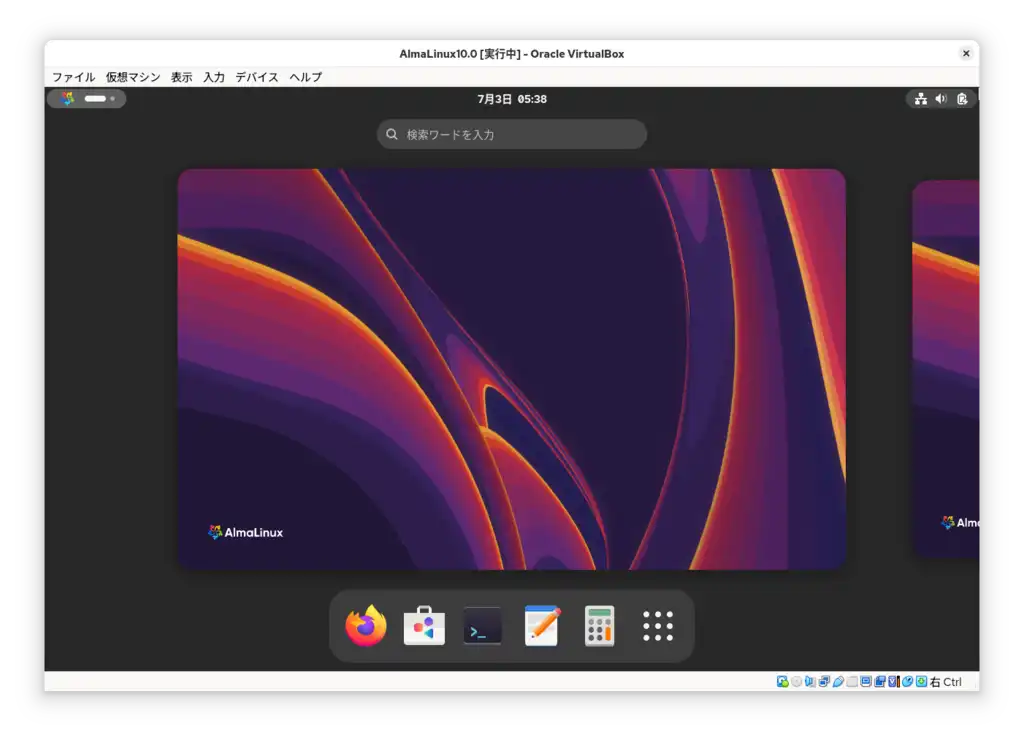Open the Text Editor app
1024x740 pixels.
click(x=541, y=626)
